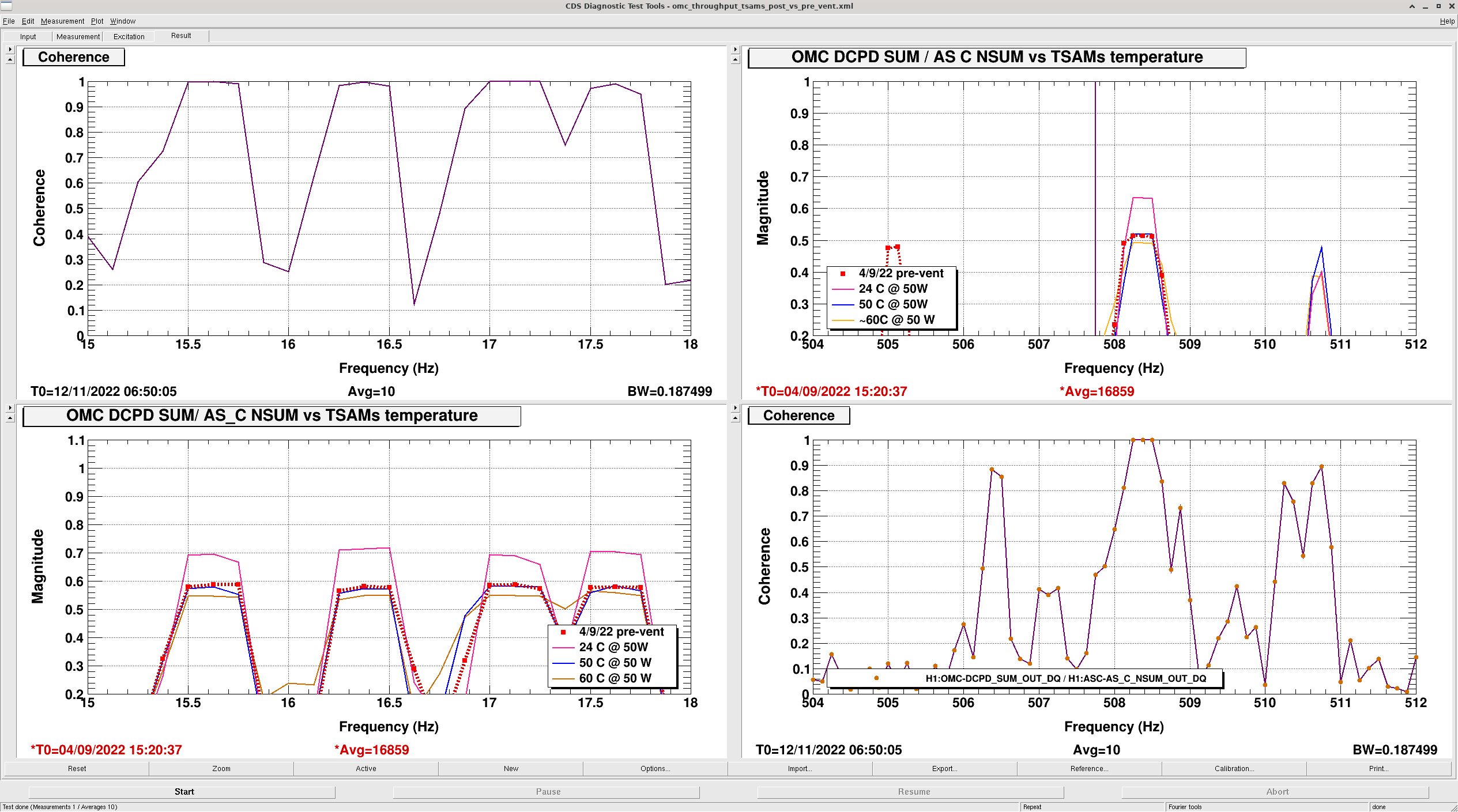Click the blue 50 C @ 50W legend swatch

(842, 304)
